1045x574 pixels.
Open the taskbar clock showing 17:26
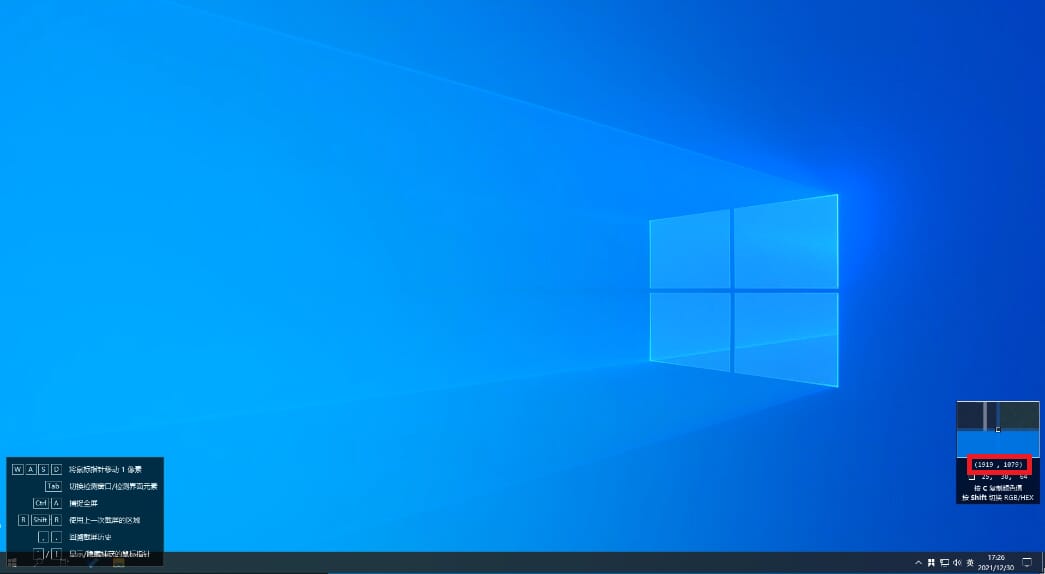[996, 562]
